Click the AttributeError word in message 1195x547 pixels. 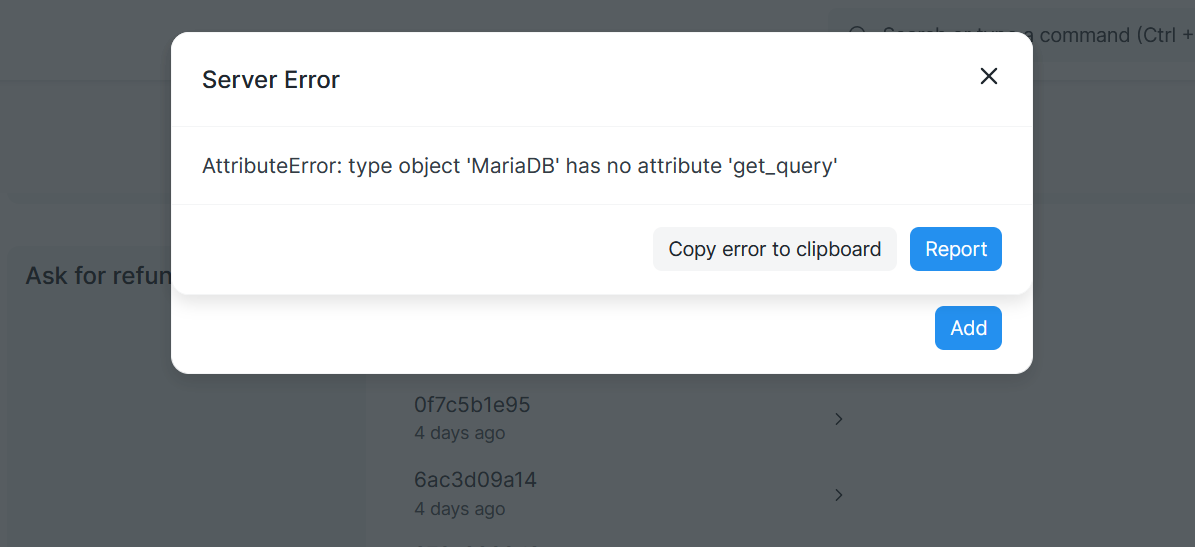tap(269, 166)
